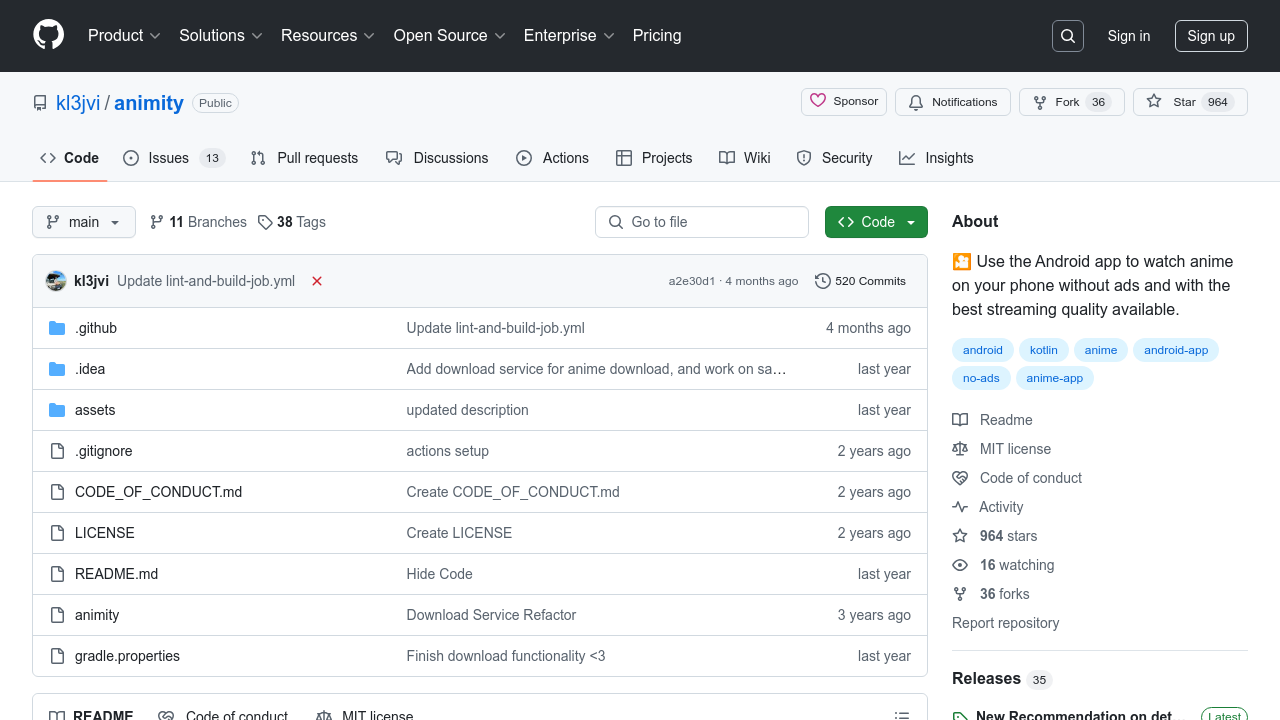Switch to the Actions tab
The width and height of the screenshot is (1280, 720).
[x=552, y=158]
